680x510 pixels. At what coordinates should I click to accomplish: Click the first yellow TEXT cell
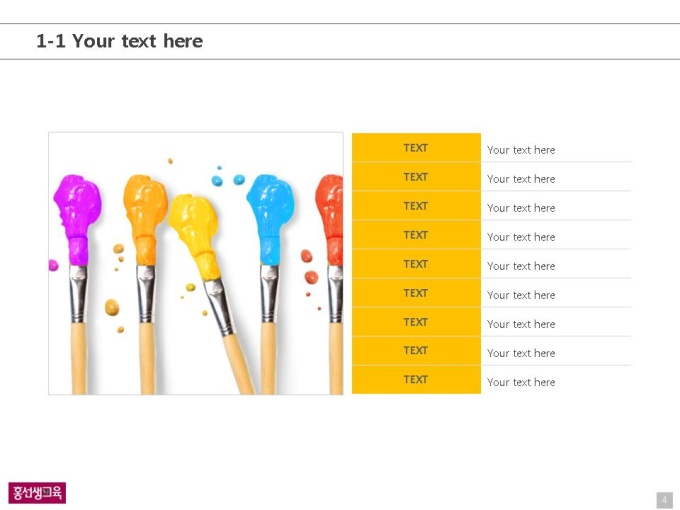[x=416, y=147]
